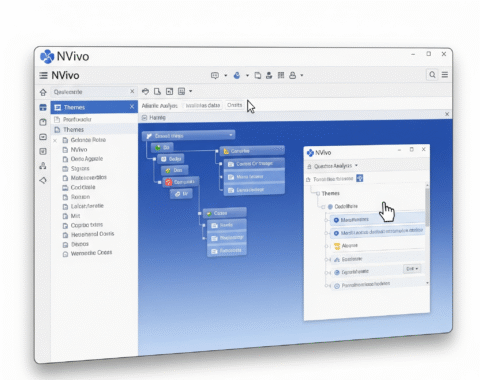This screenshot has width=480, height=380.
Task: Open the small dropdown button in Egorehwate row
Action: click(x=412, y=269)
